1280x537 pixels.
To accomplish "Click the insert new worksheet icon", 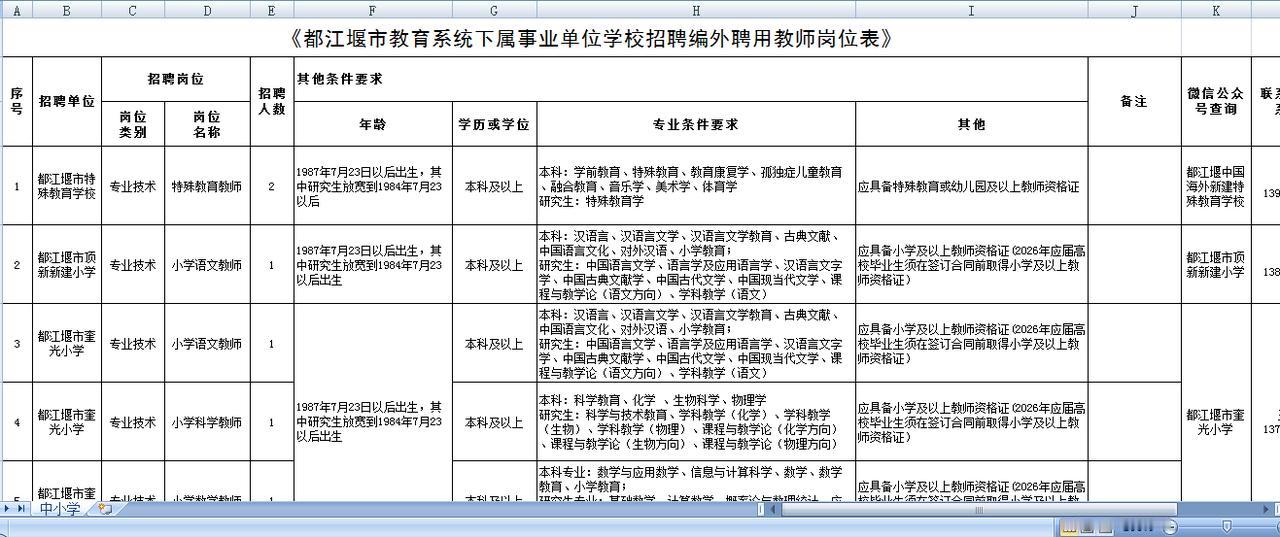I will click(105, 509).
